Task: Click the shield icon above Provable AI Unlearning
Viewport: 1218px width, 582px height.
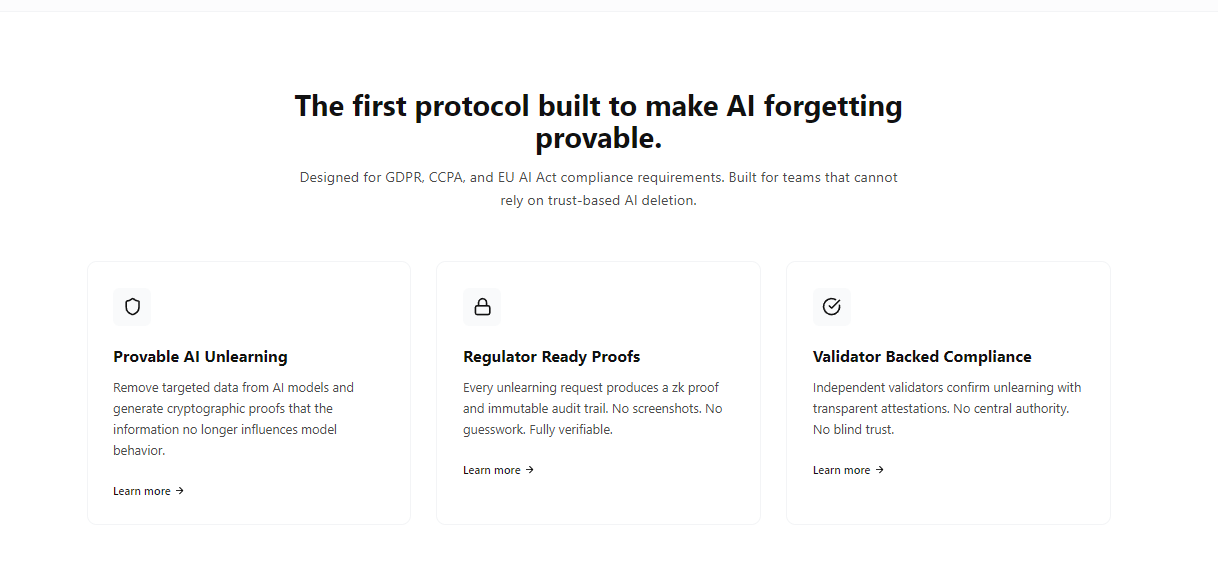Action: pyautogui.click(x=132, y=307)
